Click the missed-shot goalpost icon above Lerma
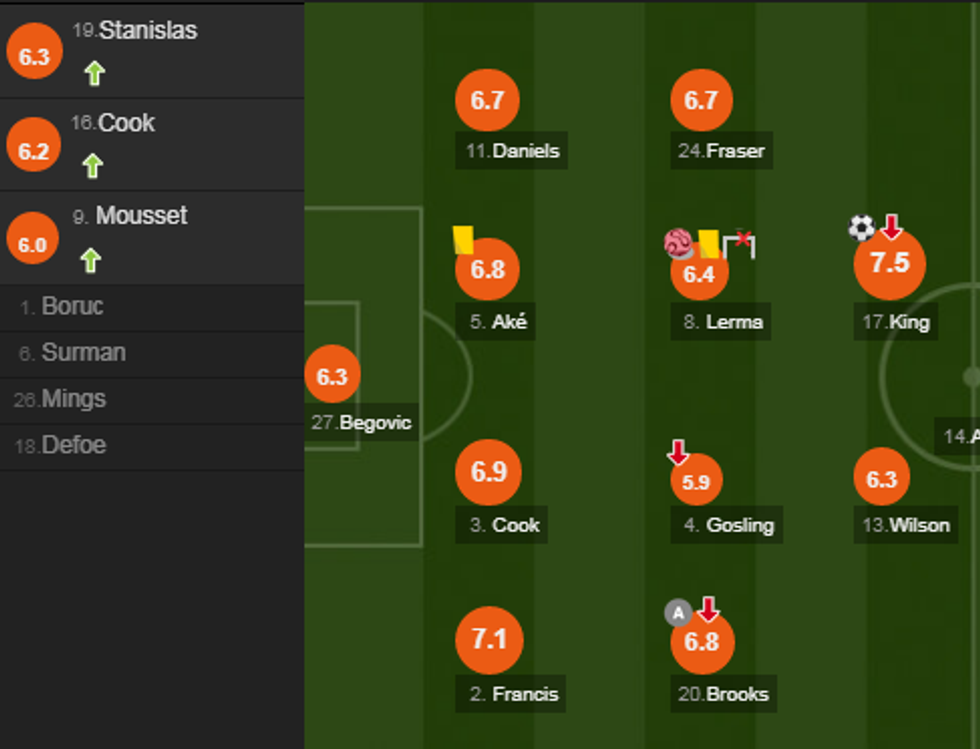 pyautogui.click(x=739, y=242)
